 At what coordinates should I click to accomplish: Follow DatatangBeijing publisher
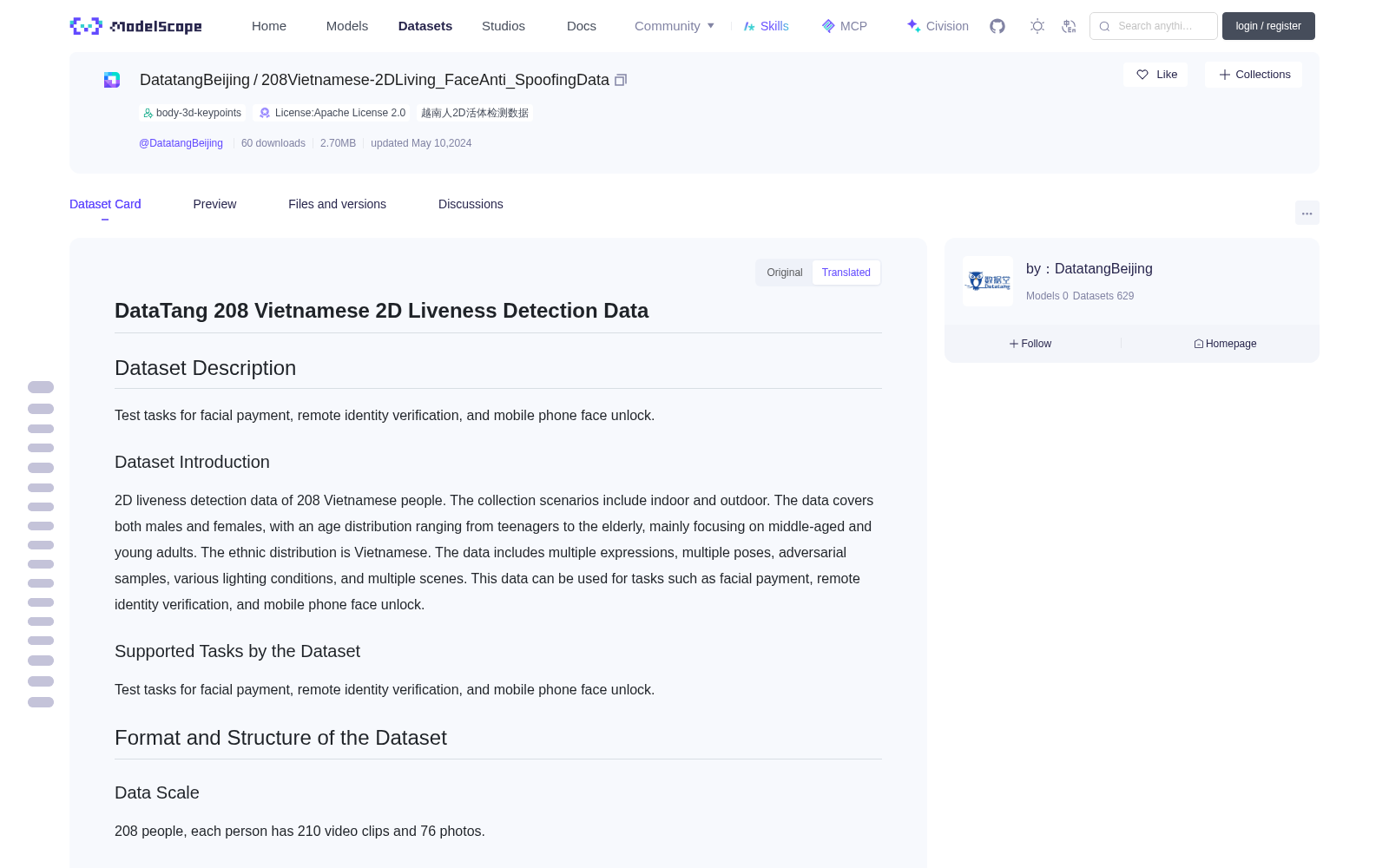pyautogui.click(x=1030, y=344)
